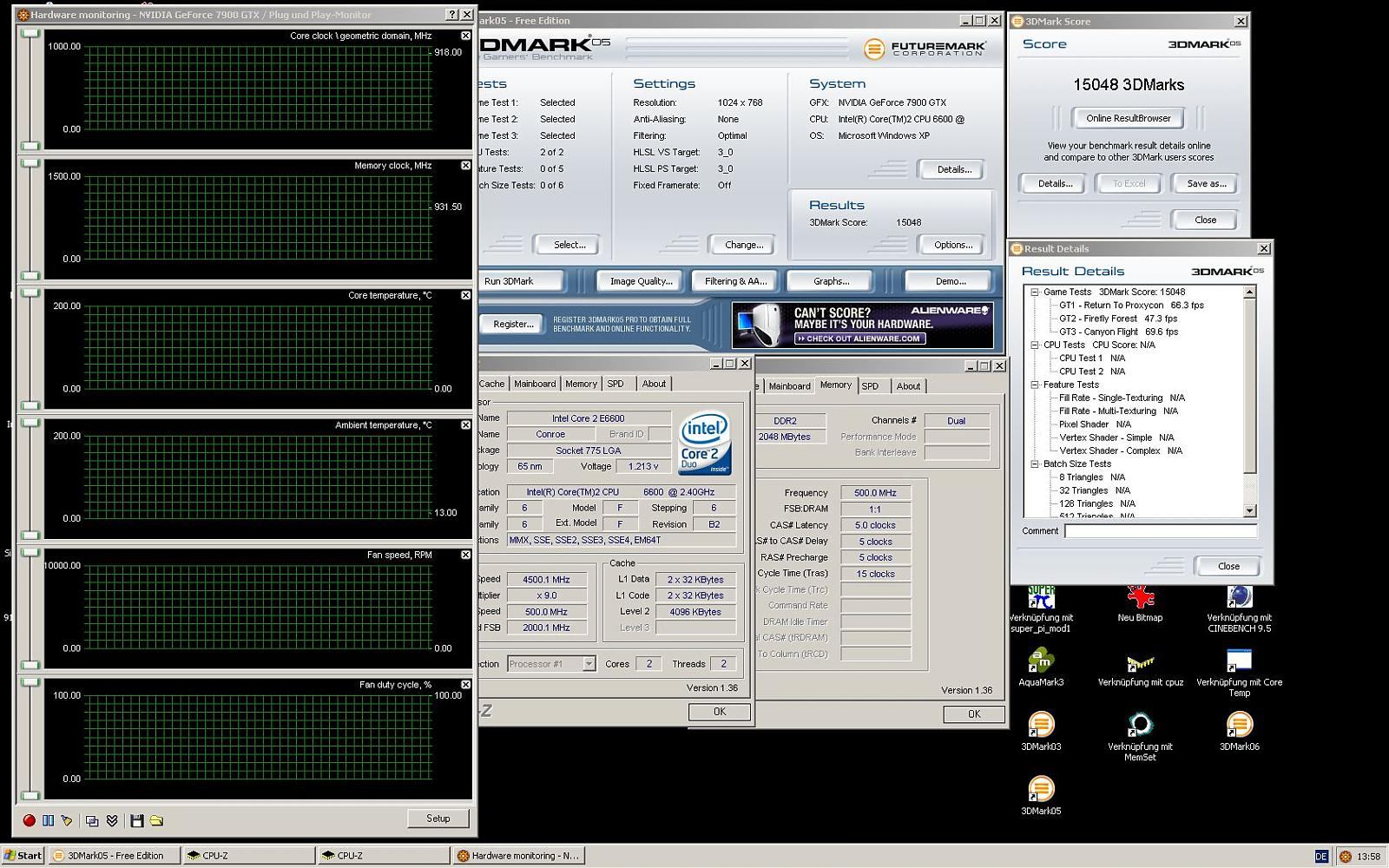1389x868 pixels.
Task: Select the Core Temp desktop shortcut
Action: (x=1239, y=674)
